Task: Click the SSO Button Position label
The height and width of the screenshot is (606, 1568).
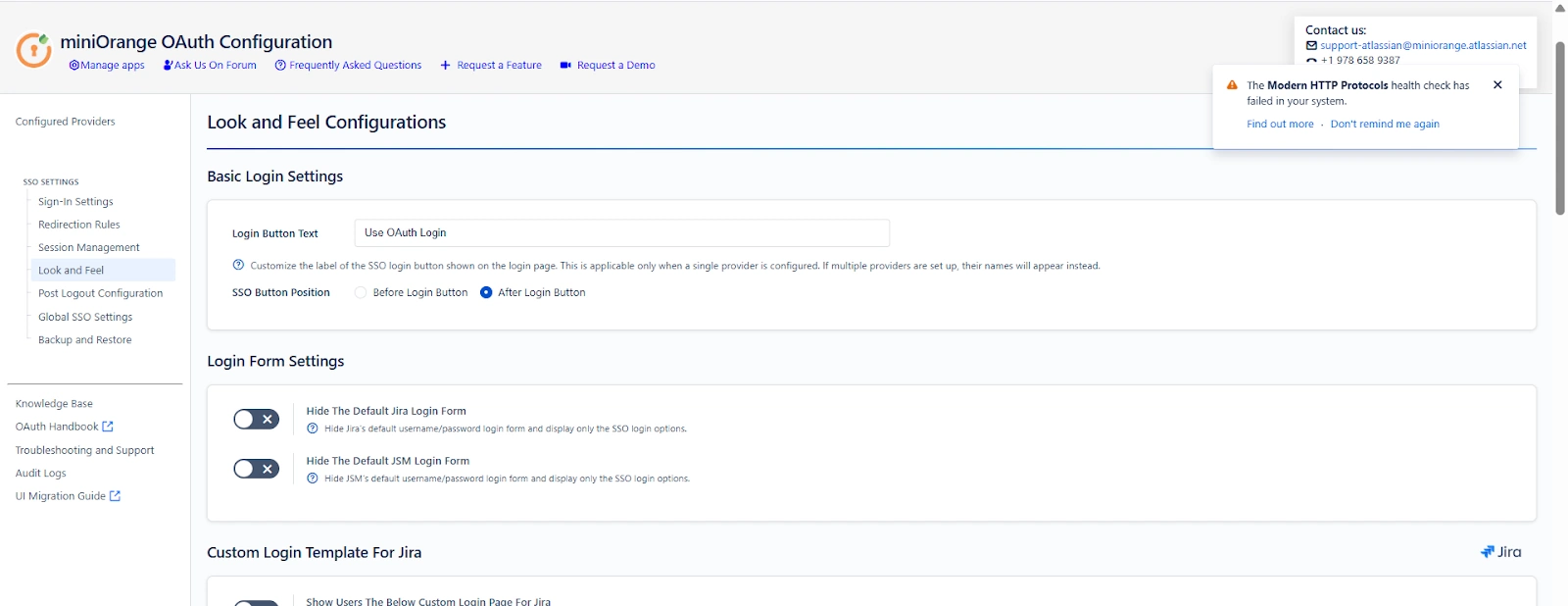Action: tap(281, 293)
